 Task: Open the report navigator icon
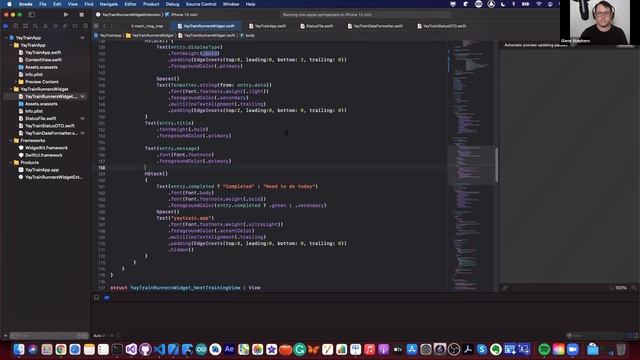[x=85, y=26]
